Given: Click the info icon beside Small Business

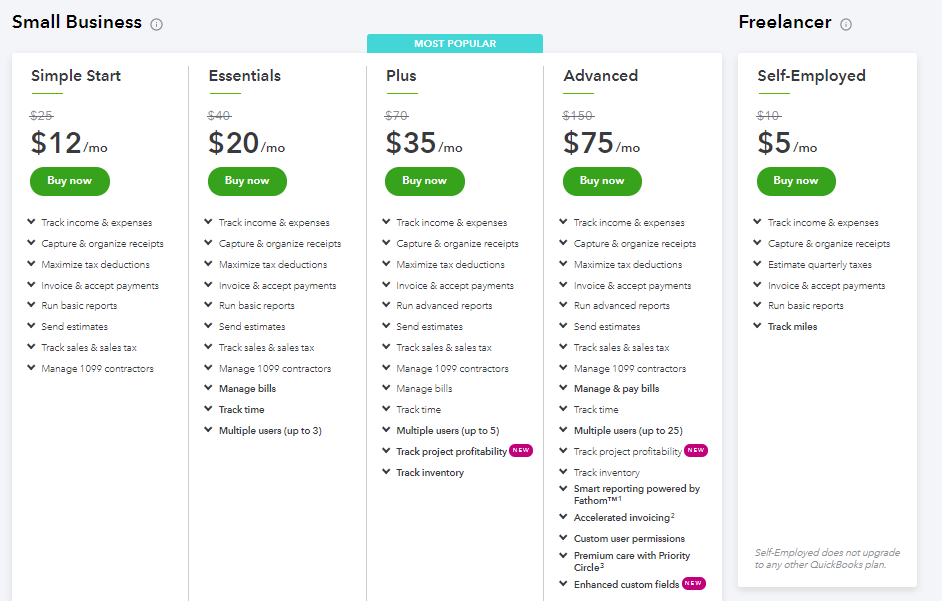Looking at the screenshot, I should [157, 24].
